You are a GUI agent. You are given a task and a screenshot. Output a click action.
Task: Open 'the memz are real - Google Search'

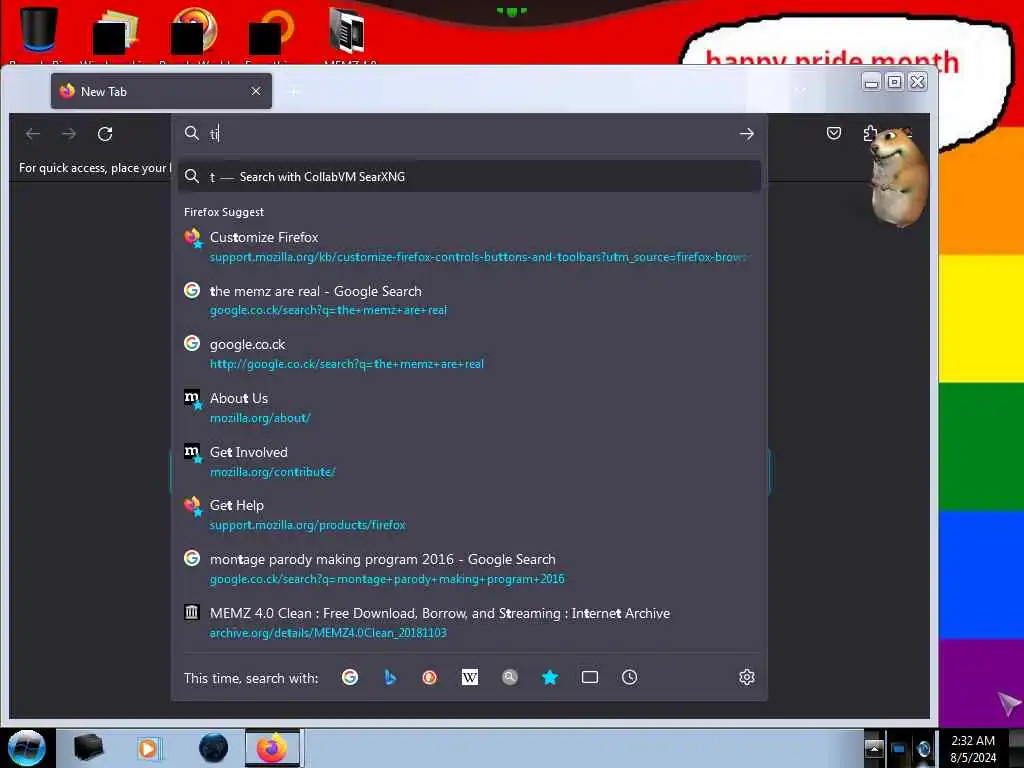(470, 300)
